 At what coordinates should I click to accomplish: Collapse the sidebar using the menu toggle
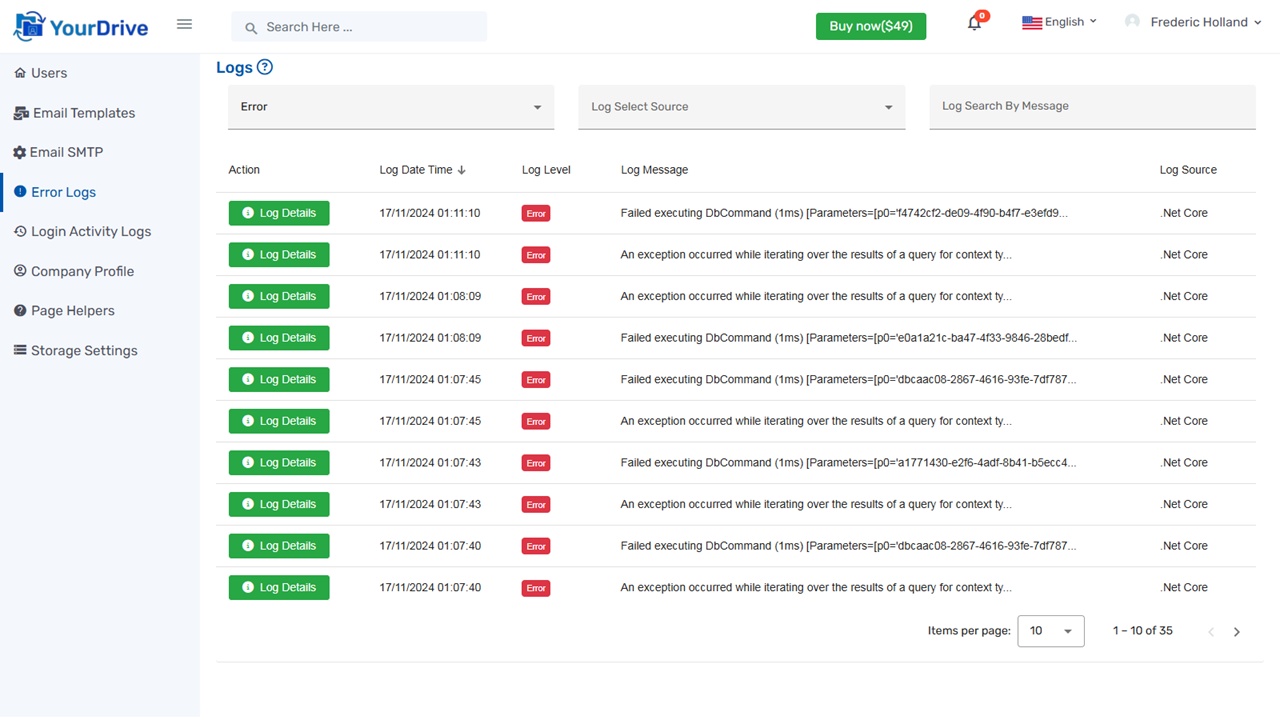coord(184,24)
